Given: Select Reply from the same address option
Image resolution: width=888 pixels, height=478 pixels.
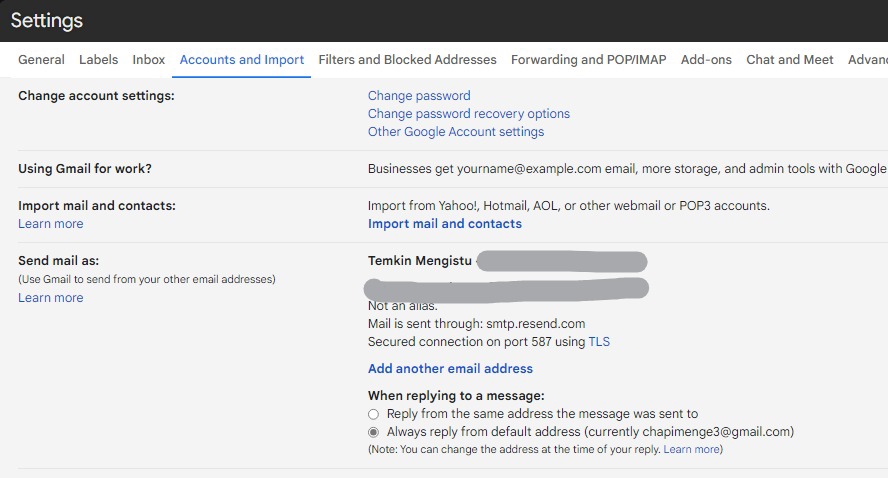Looking at the screenshot, I should [x=374, y=414].
